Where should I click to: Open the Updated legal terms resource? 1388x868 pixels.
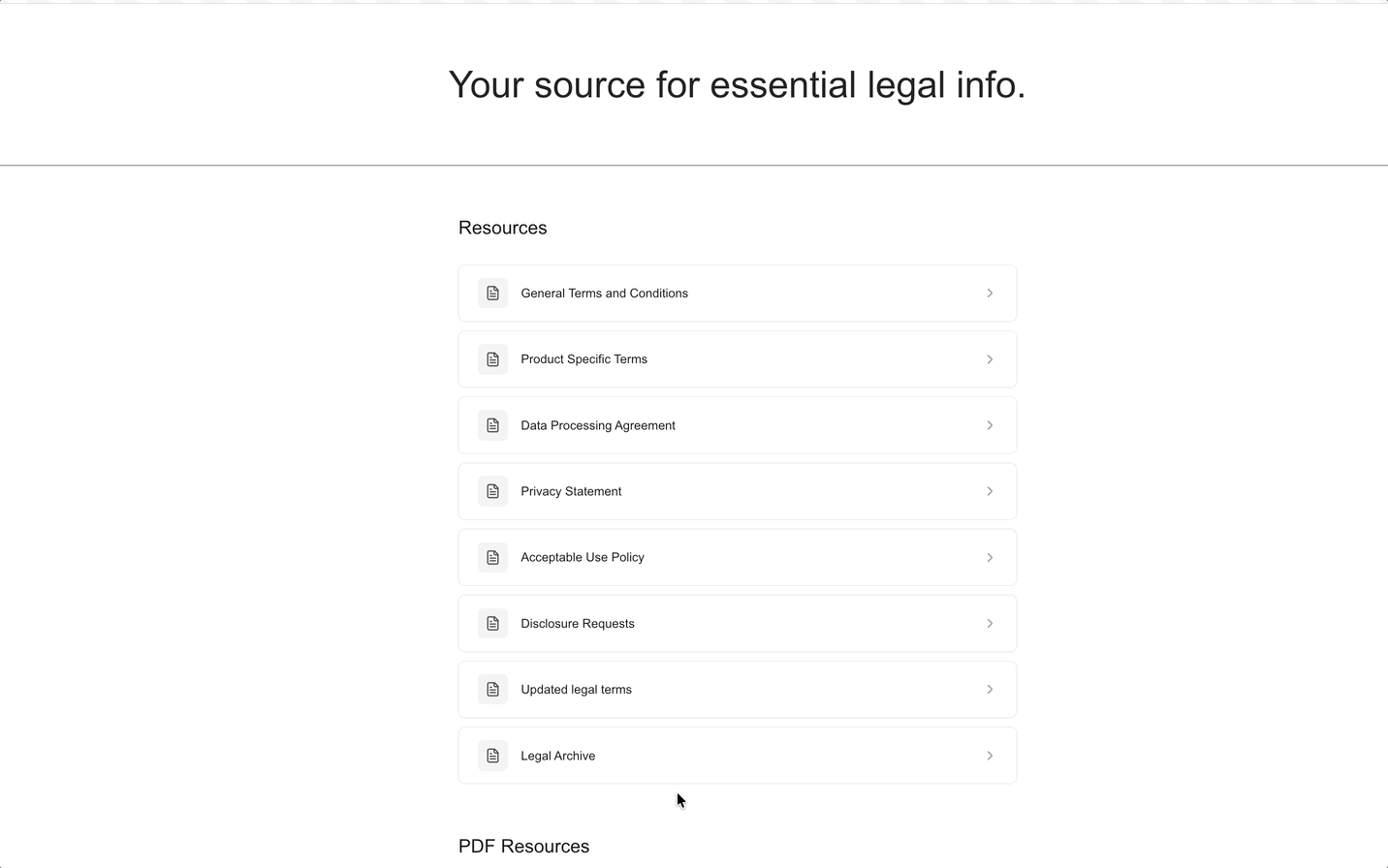737,689
